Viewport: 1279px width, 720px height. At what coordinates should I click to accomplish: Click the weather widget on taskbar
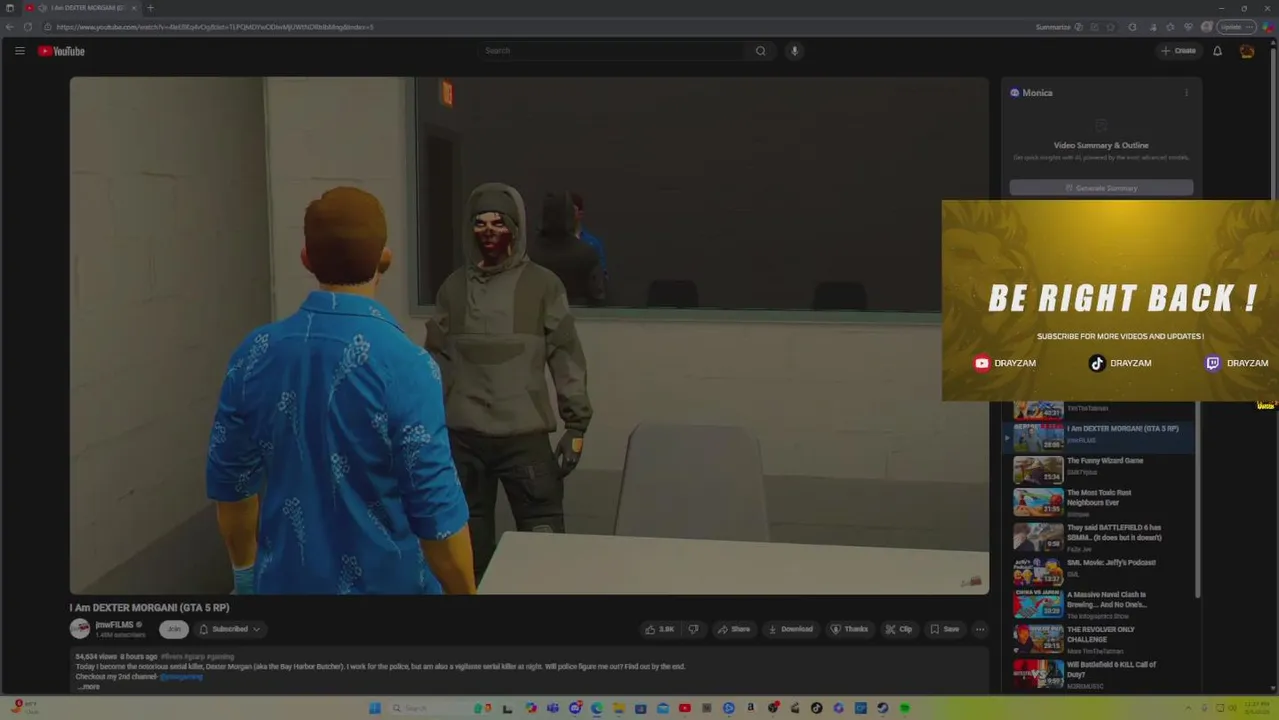click(24, 708)
